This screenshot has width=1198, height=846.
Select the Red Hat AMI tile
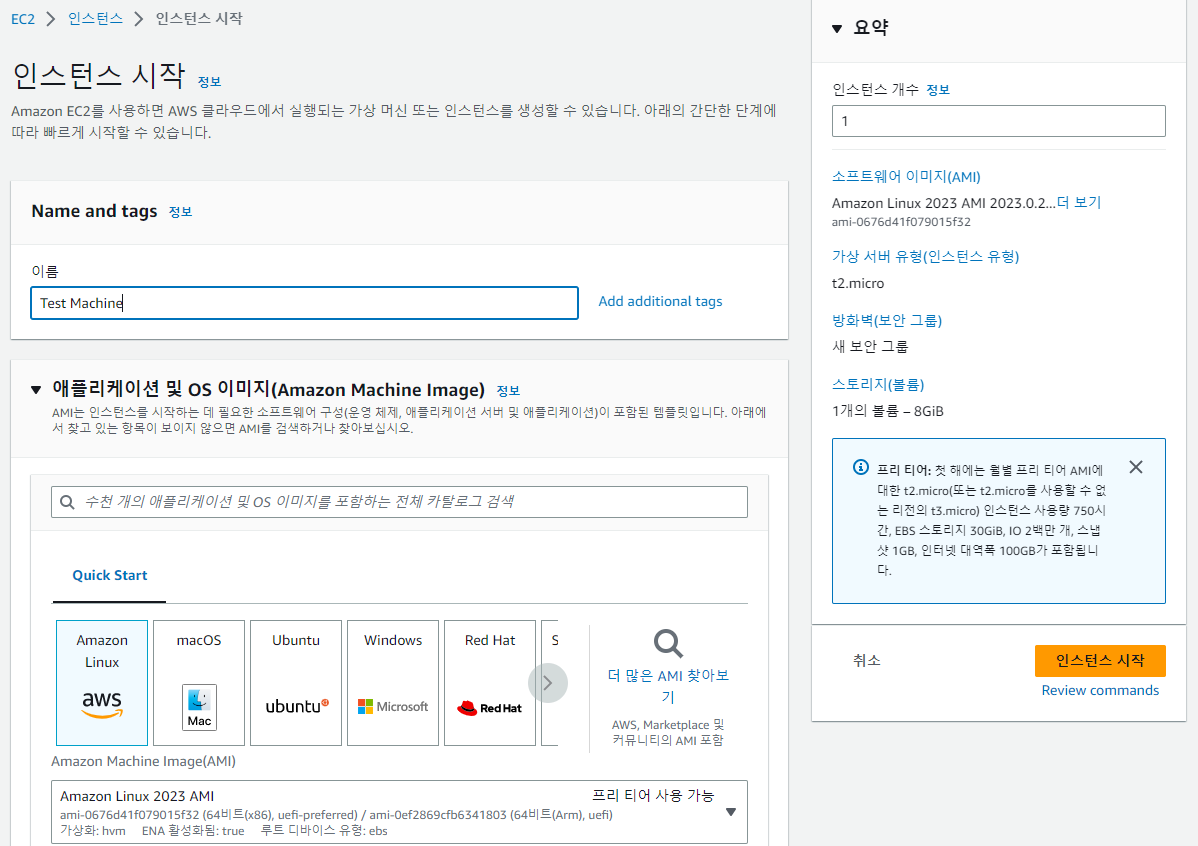point(490,682)
